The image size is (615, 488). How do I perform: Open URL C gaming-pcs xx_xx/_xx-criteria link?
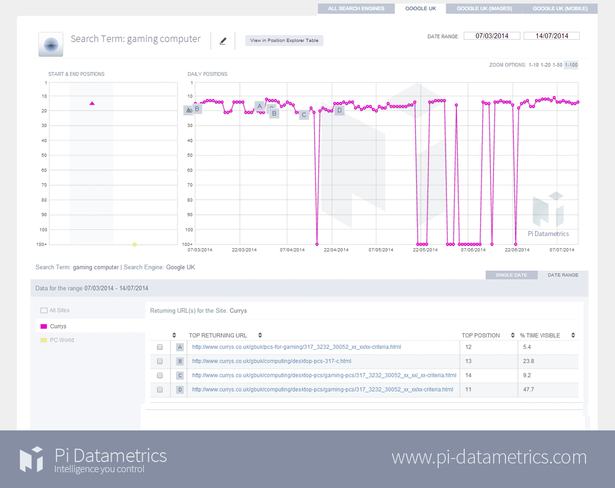pos(324,375)
